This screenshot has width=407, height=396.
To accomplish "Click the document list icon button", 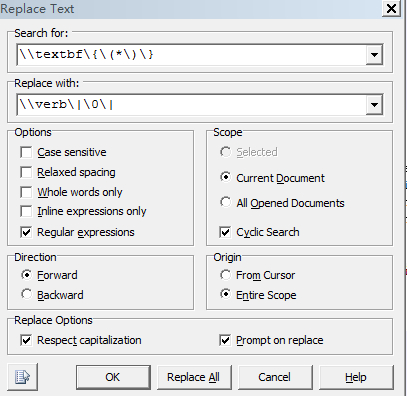I will tap(22, 377).
